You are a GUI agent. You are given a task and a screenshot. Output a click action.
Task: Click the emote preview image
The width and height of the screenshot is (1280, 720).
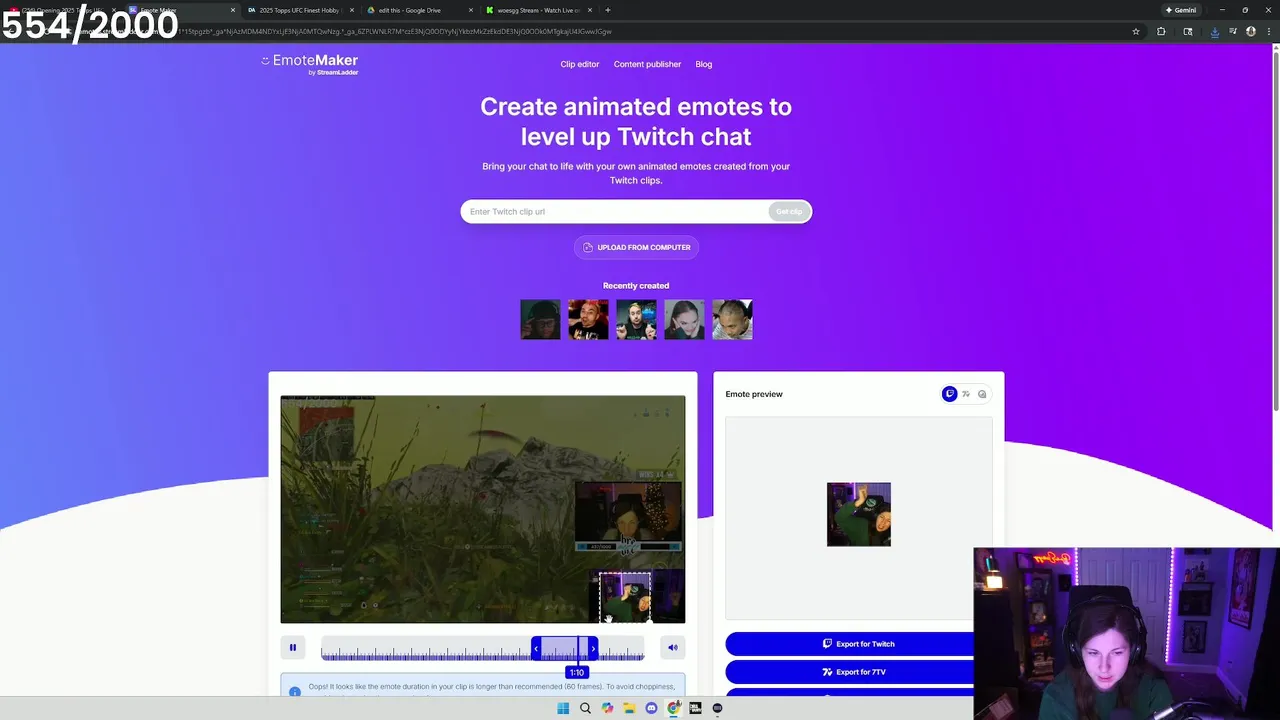(859, 515)
